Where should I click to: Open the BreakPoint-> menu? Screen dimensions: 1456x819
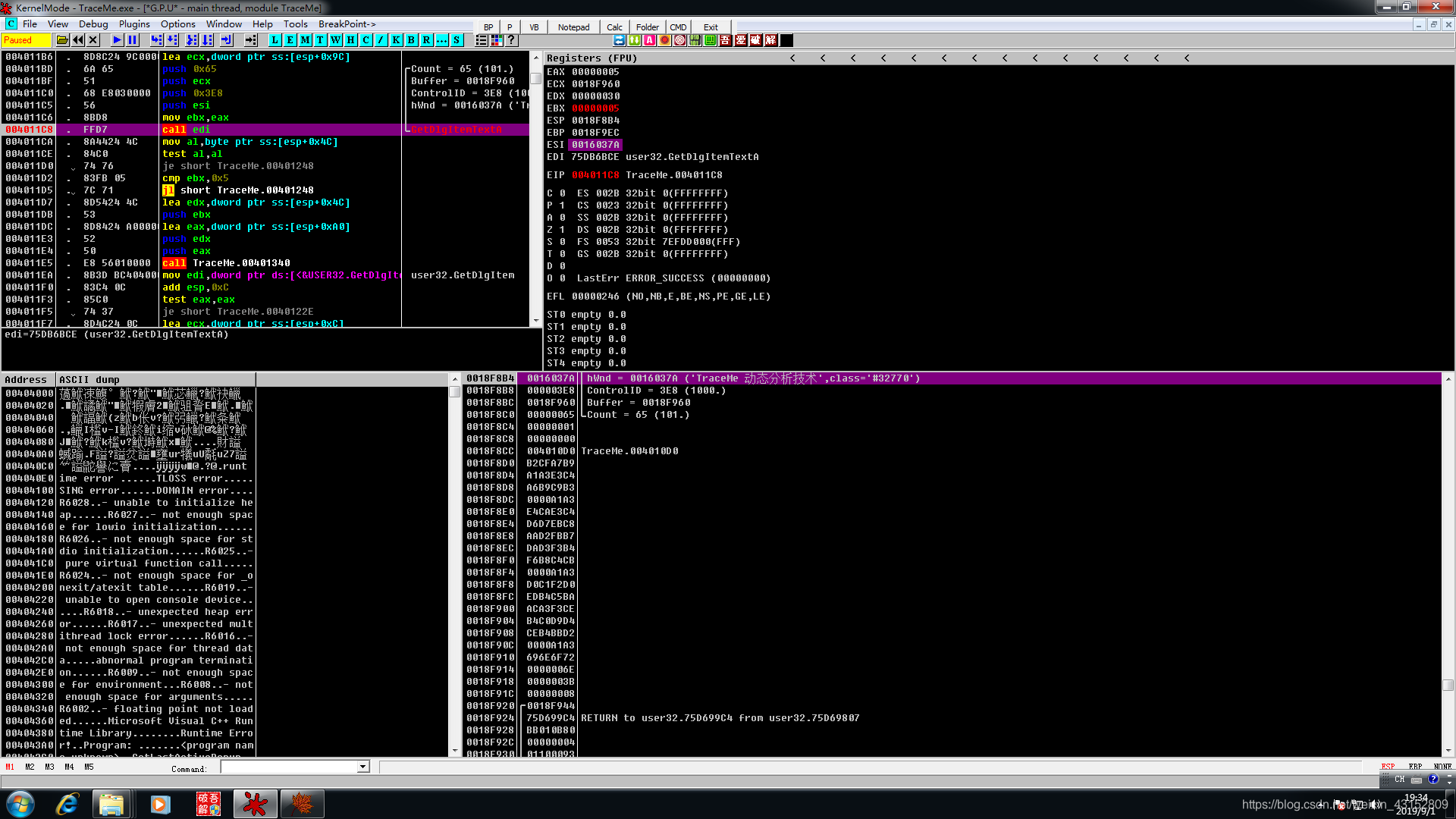(x=347, y=24)
